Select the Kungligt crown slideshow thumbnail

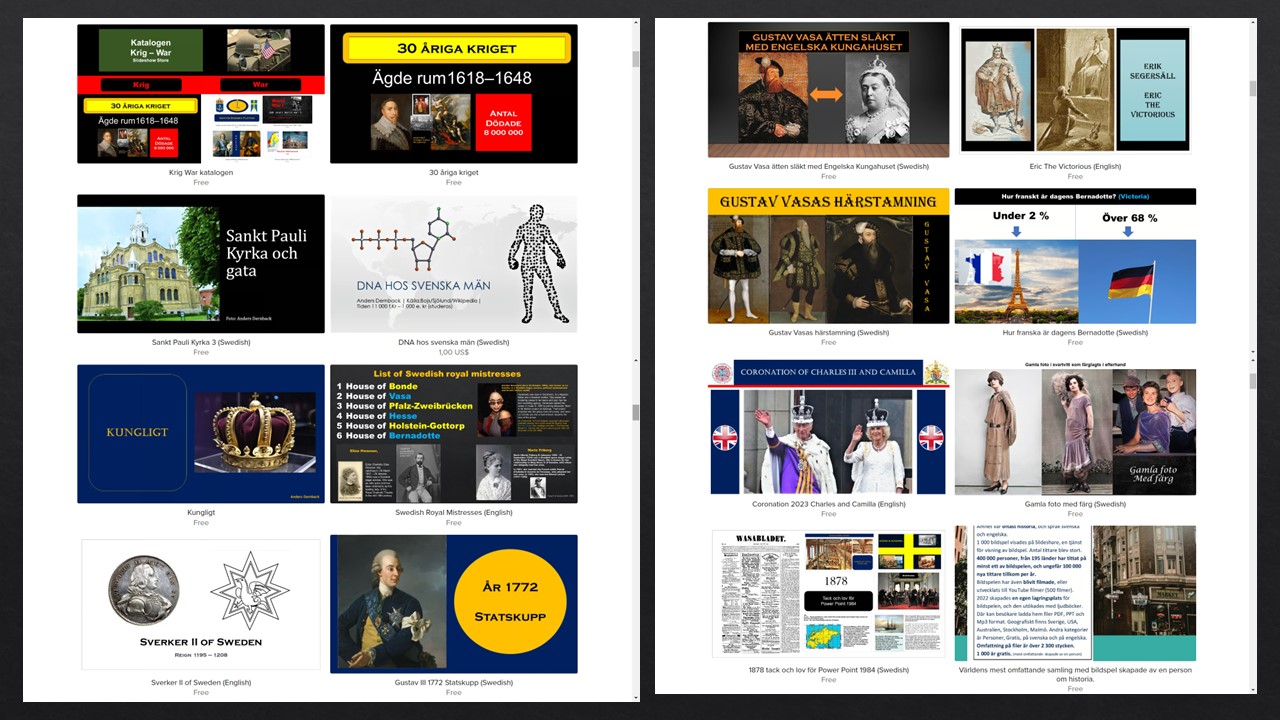click(201, 434)
